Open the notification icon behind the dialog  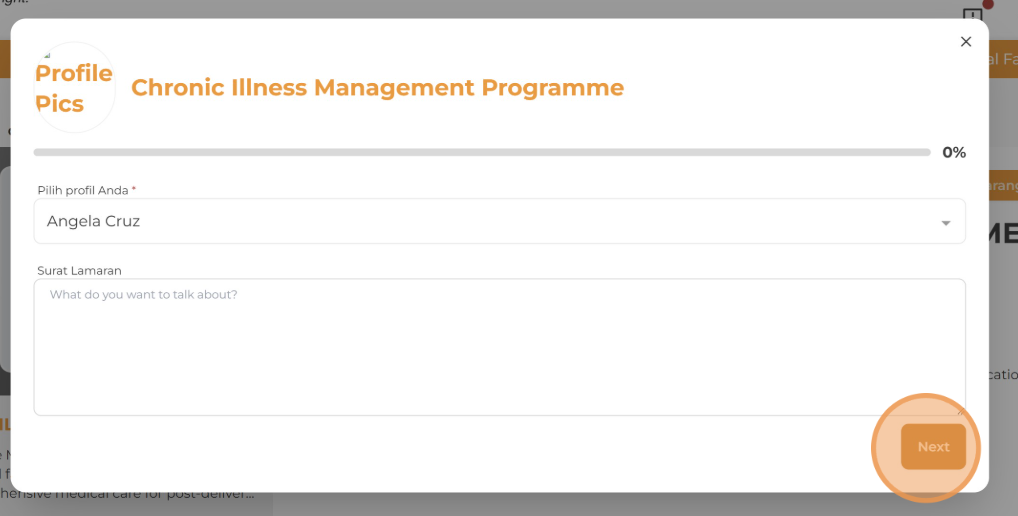click(972, 16)
